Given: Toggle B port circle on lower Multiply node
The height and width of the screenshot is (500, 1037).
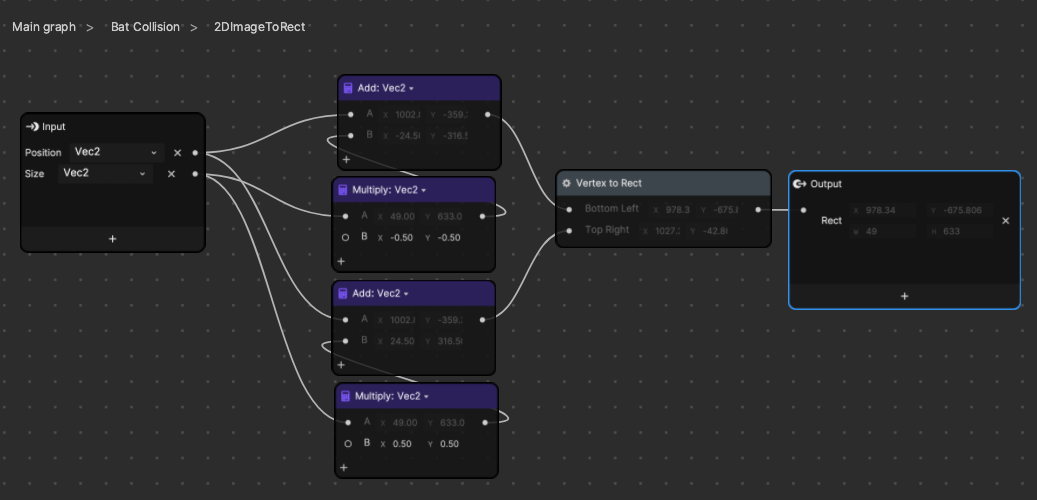Looking at the screenshot, I should pos(348,444).
